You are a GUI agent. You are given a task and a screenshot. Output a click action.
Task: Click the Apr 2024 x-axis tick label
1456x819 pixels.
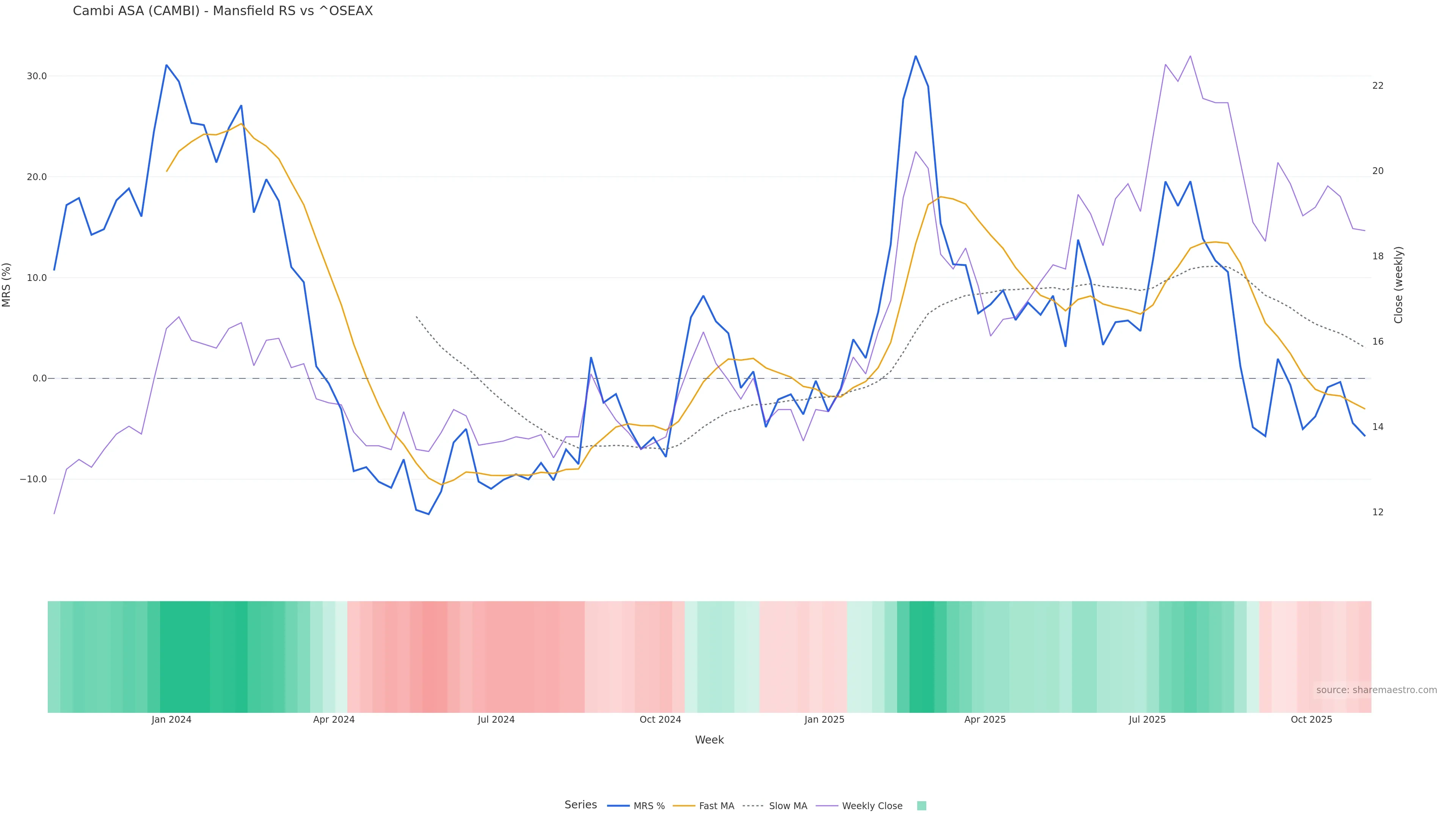334,720
